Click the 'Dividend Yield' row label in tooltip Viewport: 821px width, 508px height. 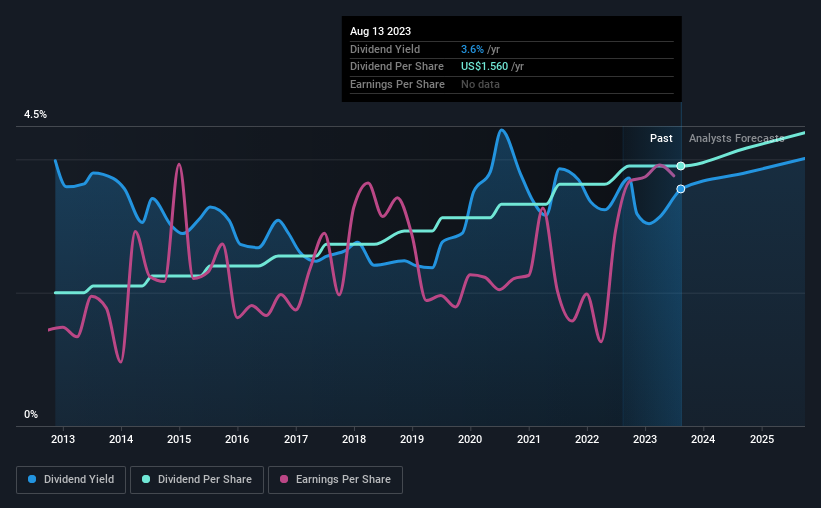[385, 49]
